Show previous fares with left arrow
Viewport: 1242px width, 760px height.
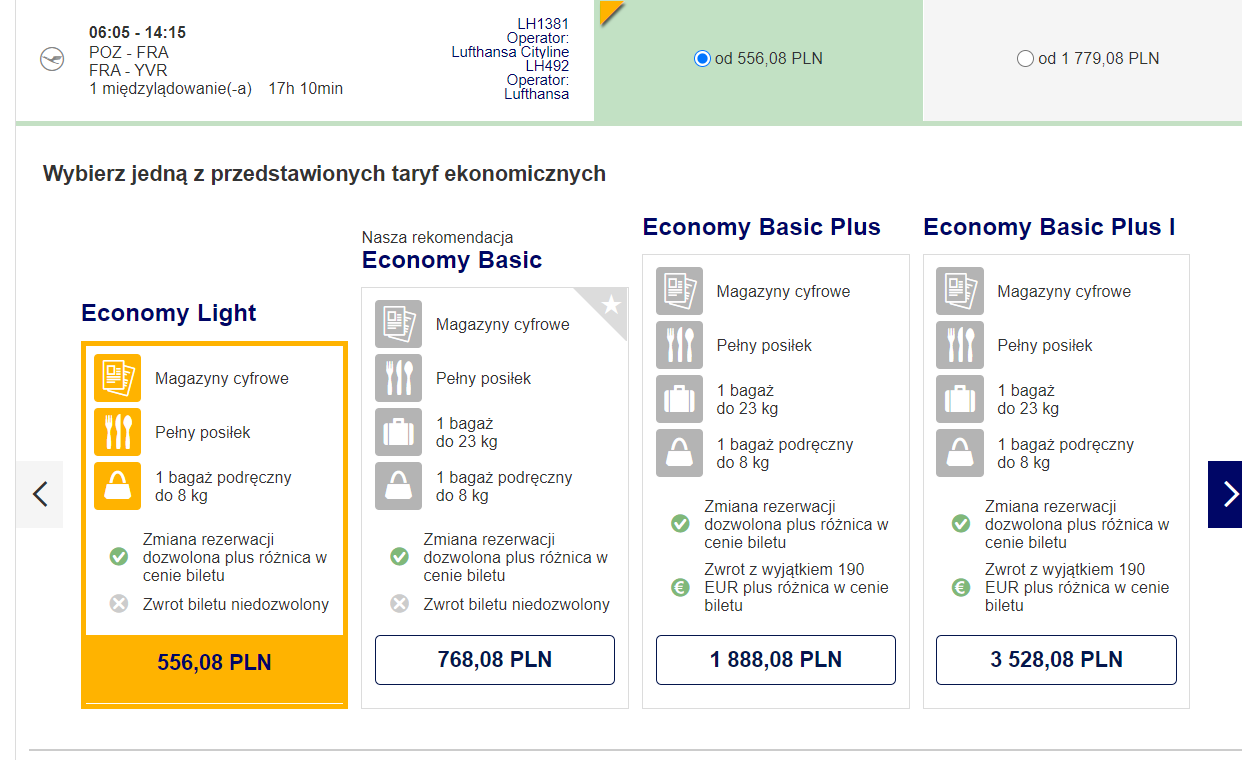(x=40, y=494)
